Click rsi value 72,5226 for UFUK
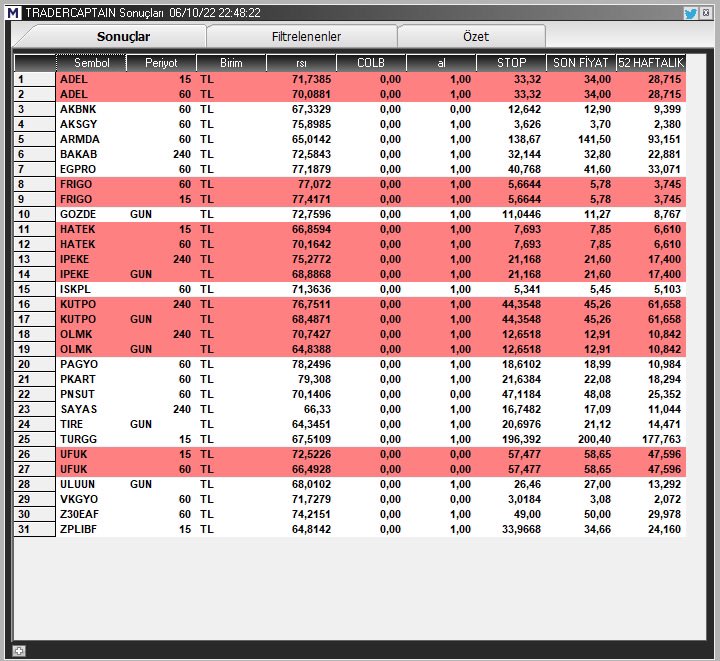The height and width of the screenshot is (661, 720). pos(311,454)
